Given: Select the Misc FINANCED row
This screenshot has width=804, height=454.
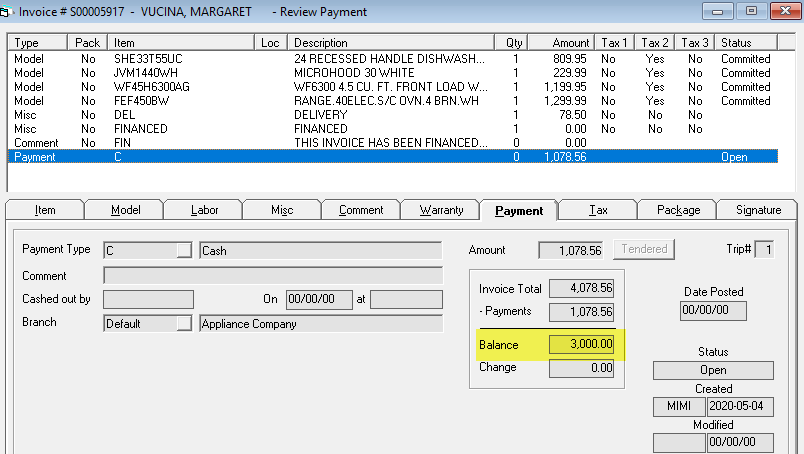Looking at the screenshot, I should tap(393, 129).
